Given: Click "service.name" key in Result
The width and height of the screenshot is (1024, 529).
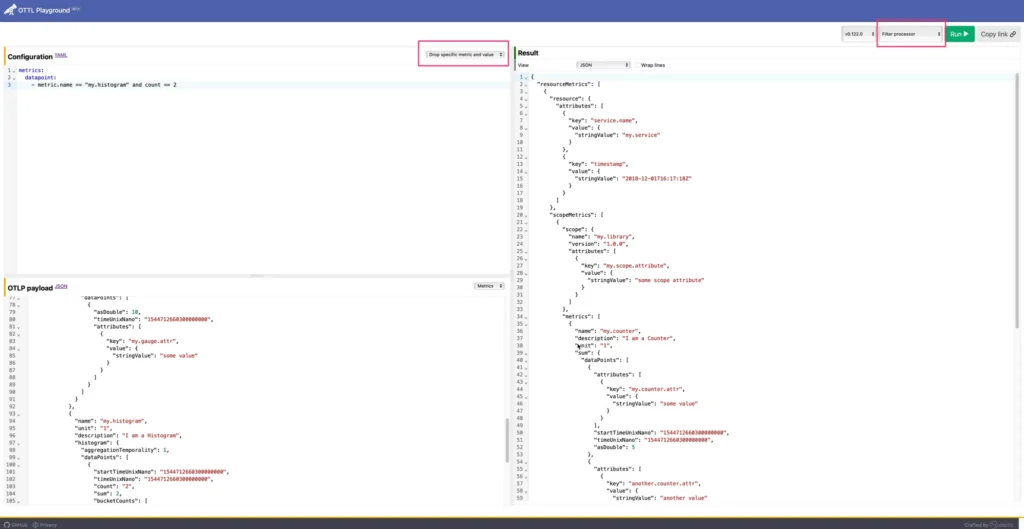Looking at the screenshot, I should [x=612, y=121].
